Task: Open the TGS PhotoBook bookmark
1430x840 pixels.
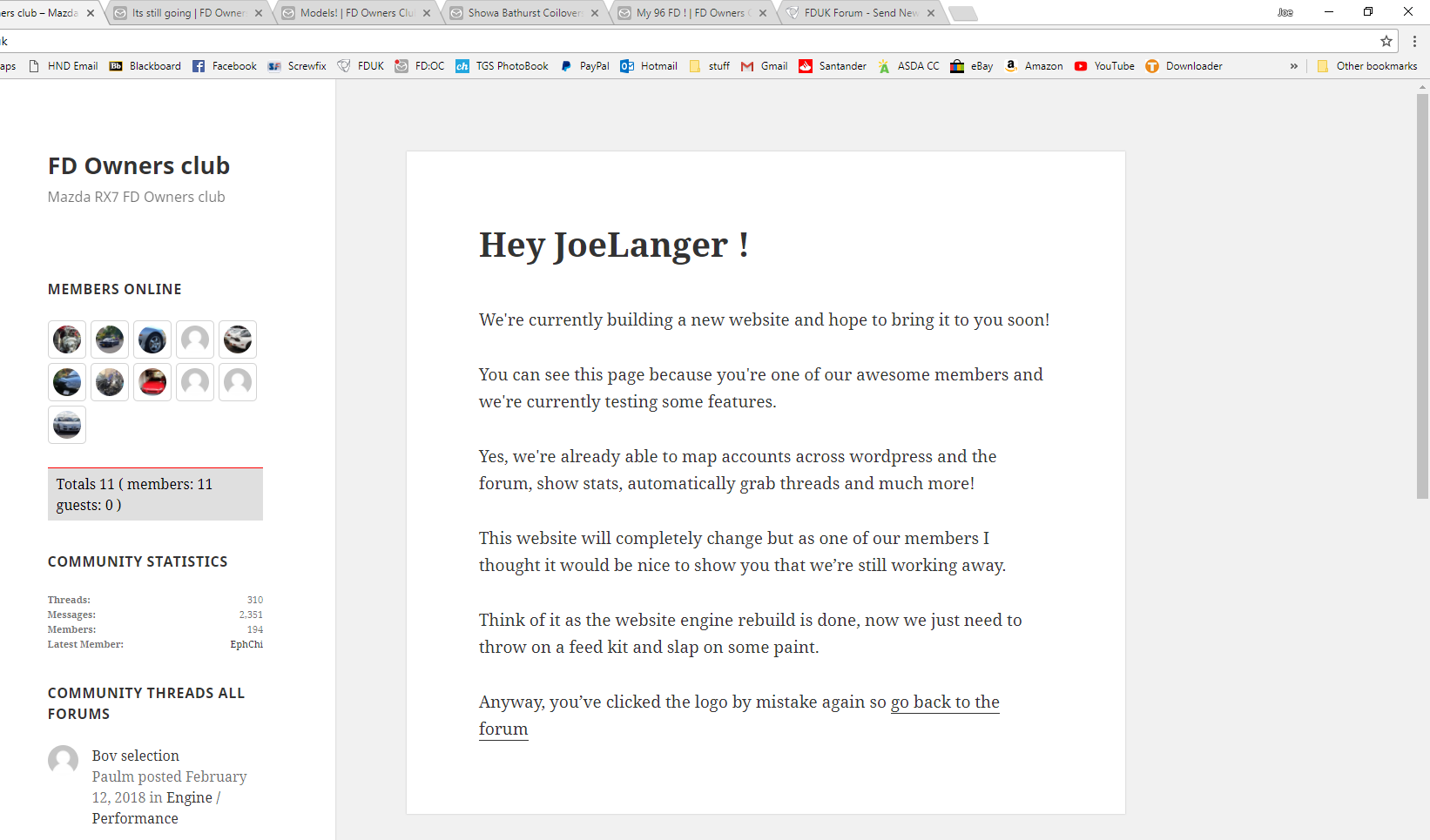Action: pyautogui.click(x=502, y=66)
